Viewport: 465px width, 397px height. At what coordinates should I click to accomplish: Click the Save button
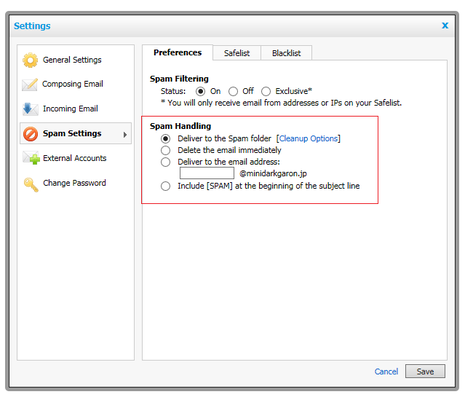point(425,371)
